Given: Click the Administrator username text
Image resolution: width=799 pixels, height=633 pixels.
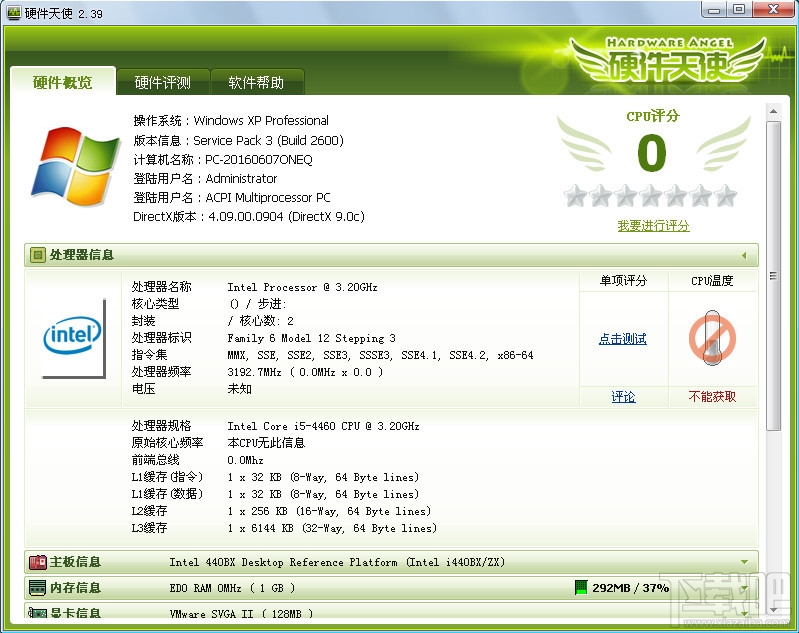Looking at the screenshot, I should (241, 179).
